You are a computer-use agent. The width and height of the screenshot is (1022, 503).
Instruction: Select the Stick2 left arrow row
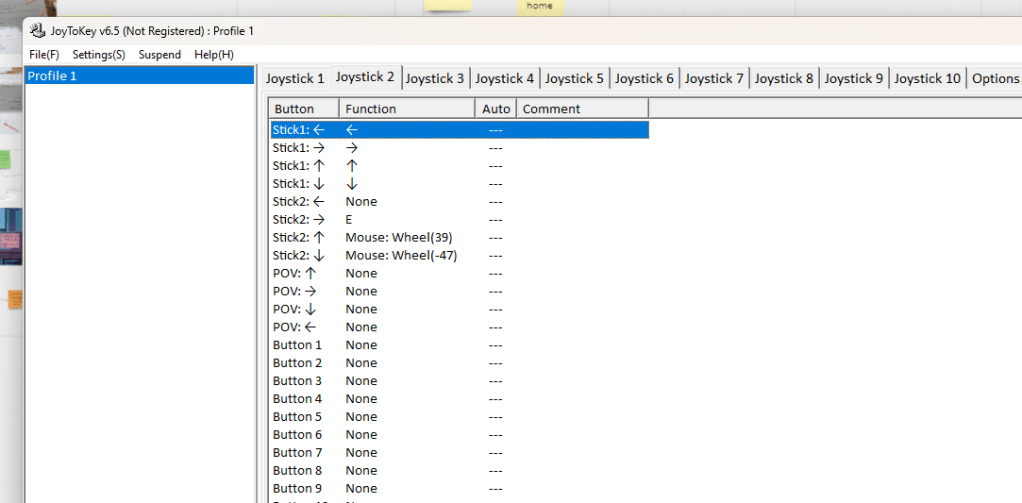460,201
